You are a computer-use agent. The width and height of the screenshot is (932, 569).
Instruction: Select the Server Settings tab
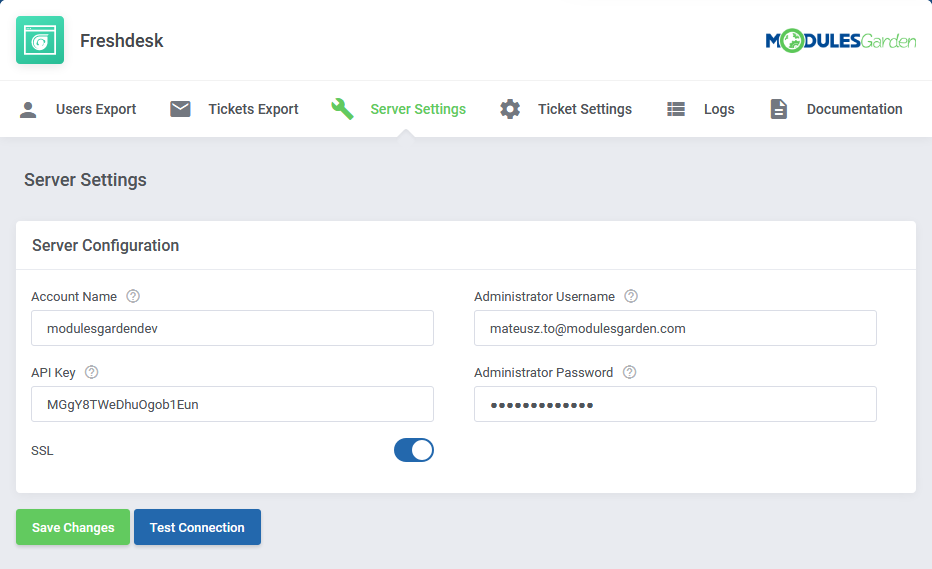[399, 109]
